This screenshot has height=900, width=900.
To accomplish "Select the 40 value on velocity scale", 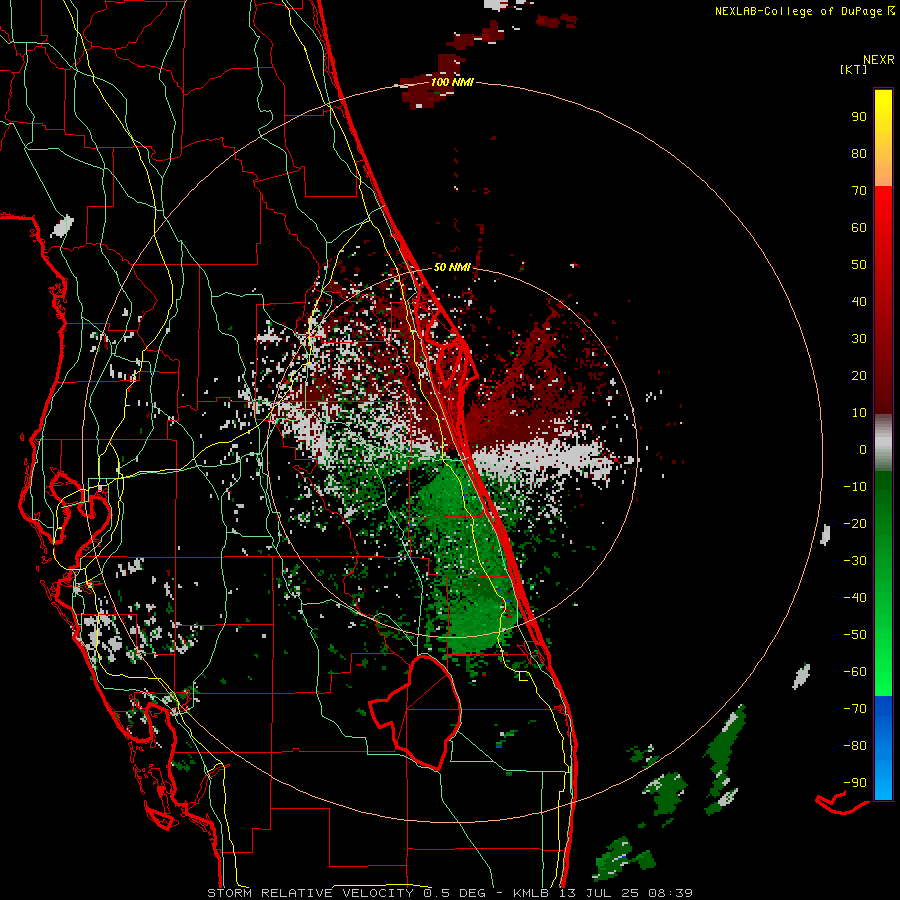I will click(859, 302).
